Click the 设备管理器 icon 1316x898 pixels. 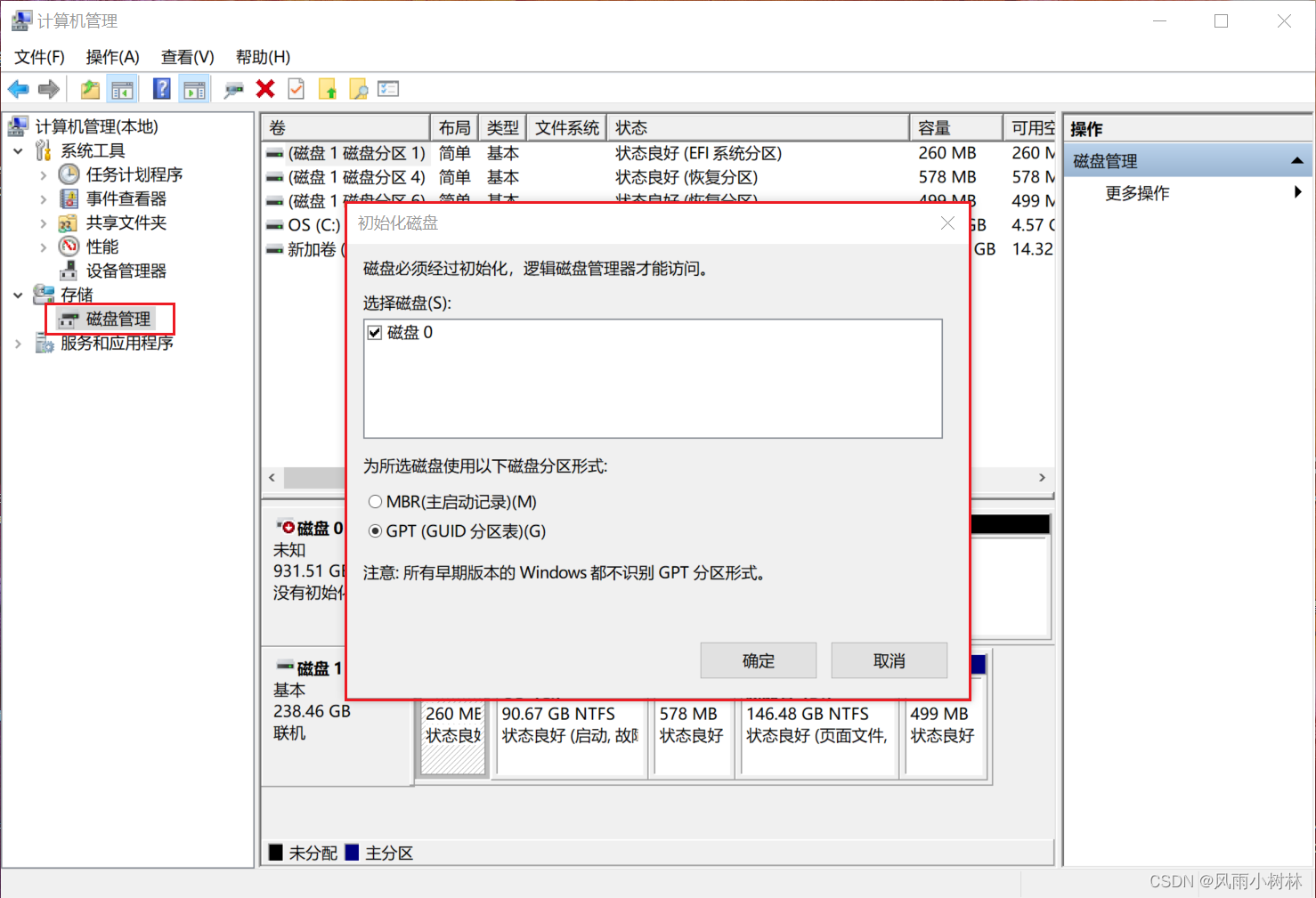(69, 271)
